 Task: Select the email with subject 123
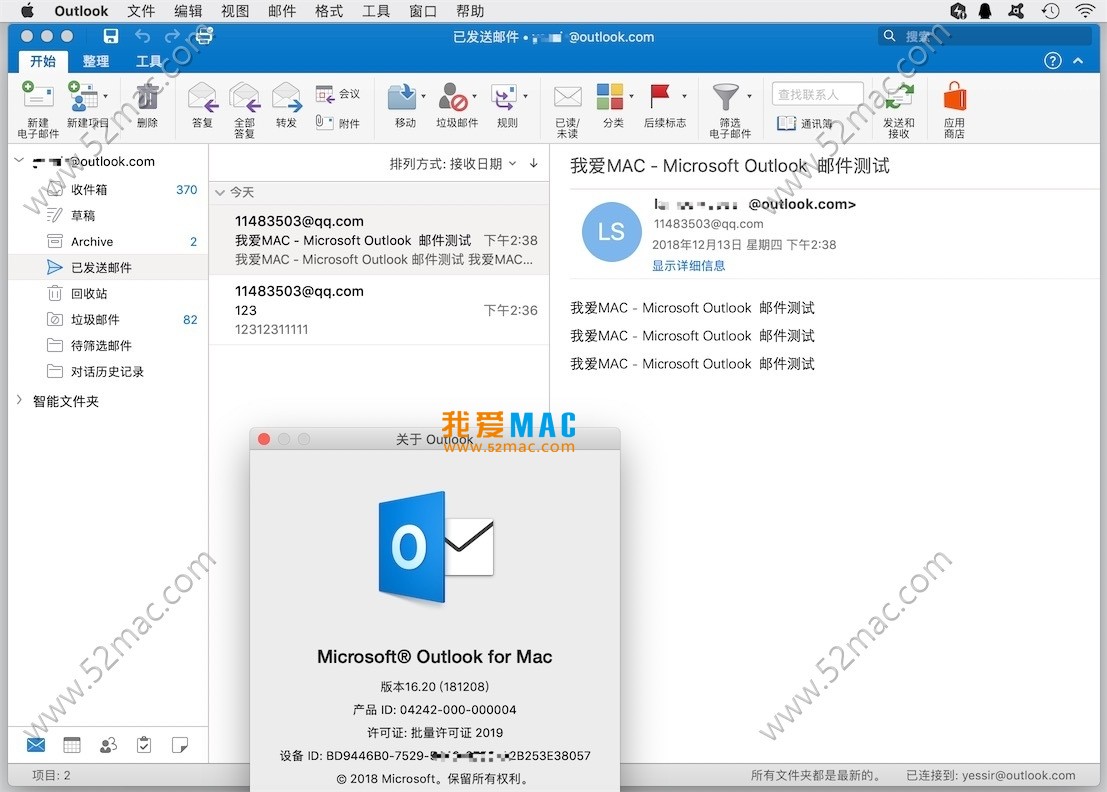click(x=379, y=310)
